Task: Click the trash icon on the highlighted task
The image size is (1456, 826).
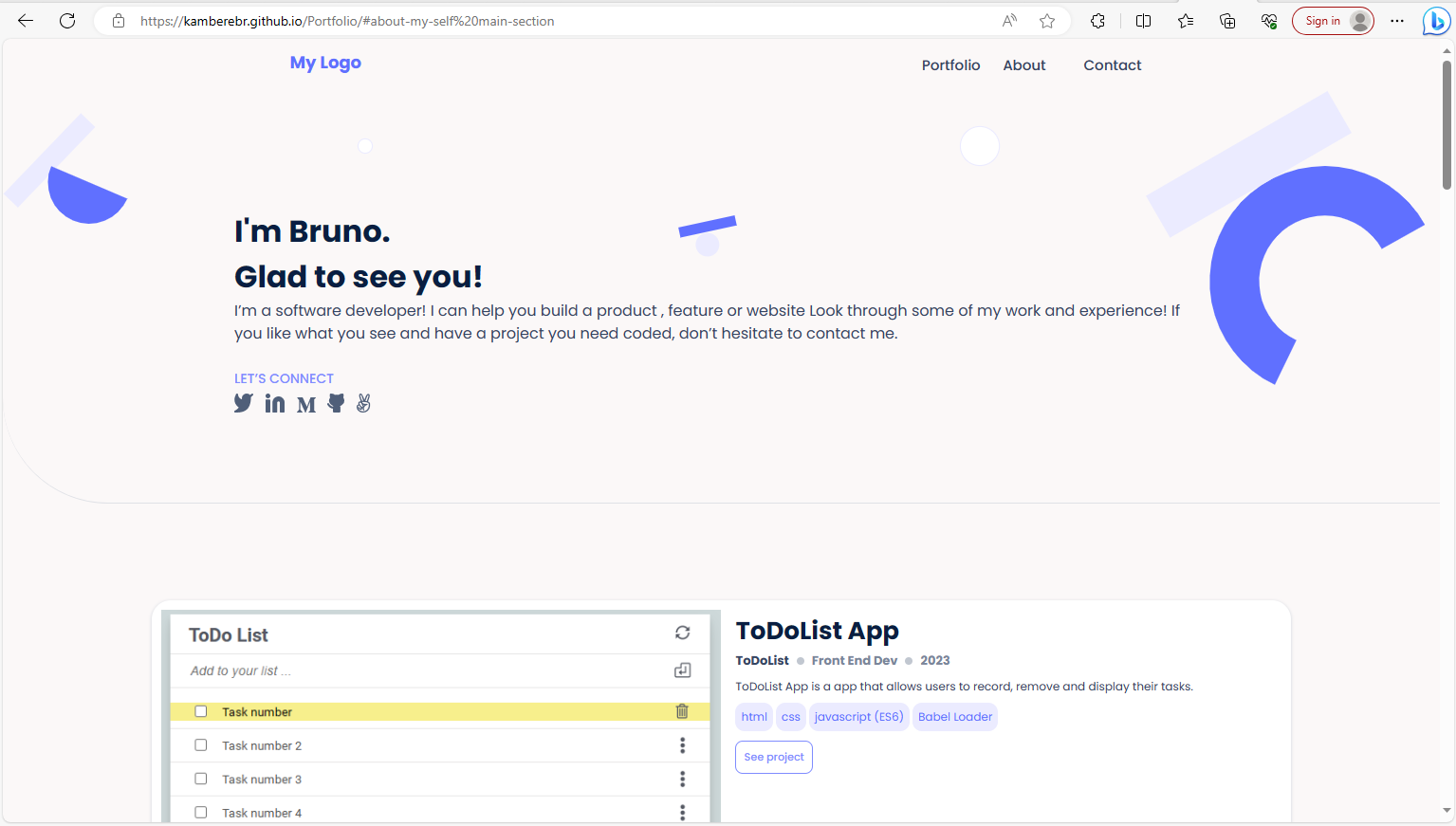Action: [x=681, y=711]
